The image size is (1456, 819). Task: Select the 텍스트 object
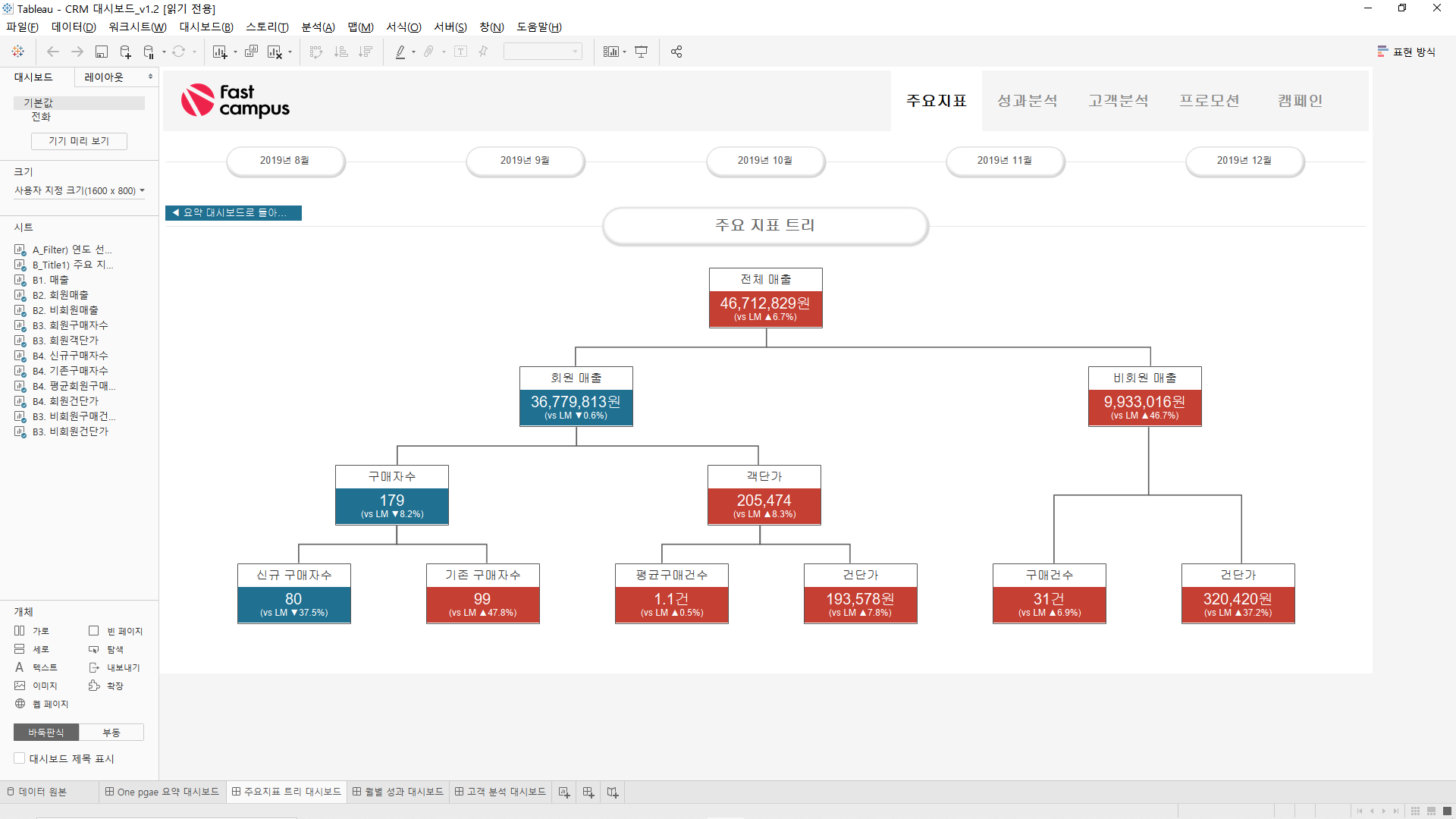tap(36, 667)
